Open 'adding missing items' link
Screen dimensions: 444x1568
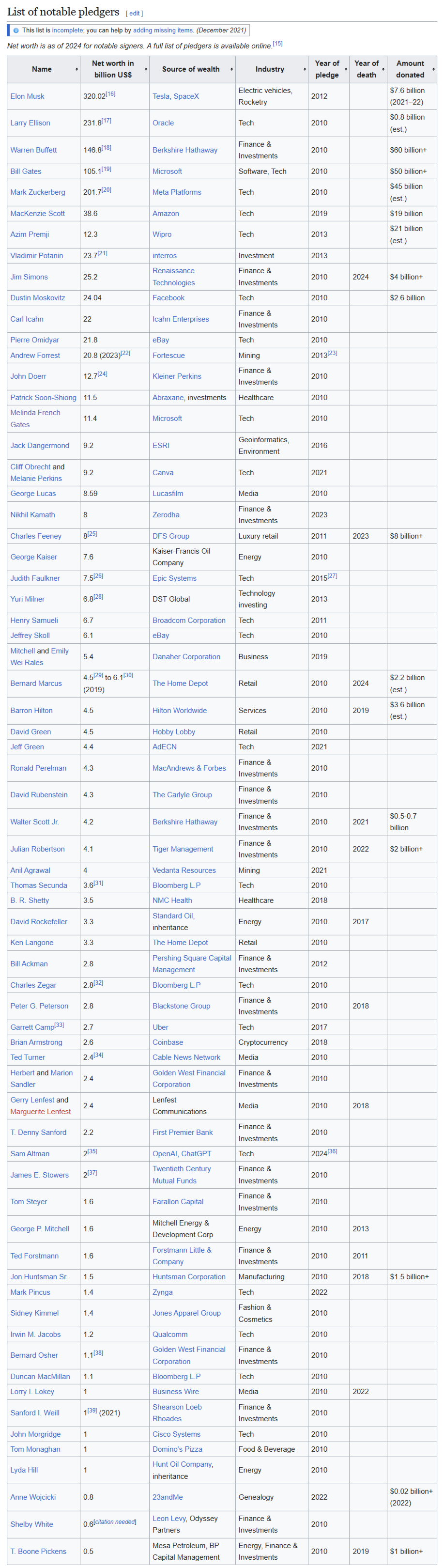(x=163, y=31)
